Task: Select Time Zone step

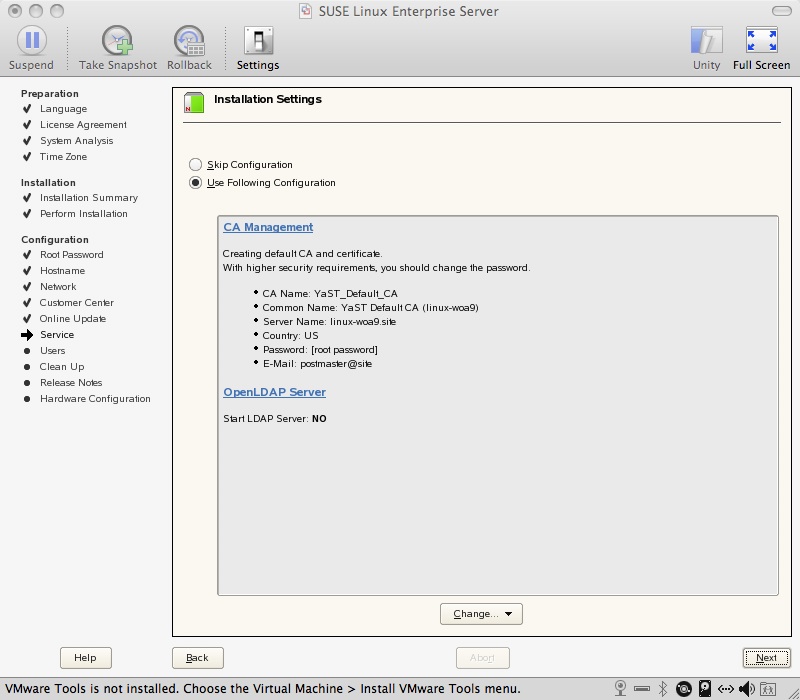Action: pos(64,157)
